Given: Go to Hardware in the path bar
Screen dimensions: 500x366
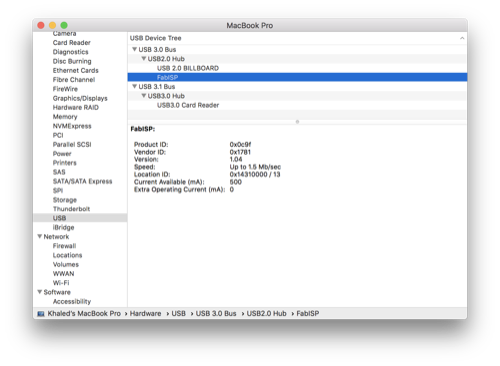Looking at the screenshot, I should click(x=145, y=313).
